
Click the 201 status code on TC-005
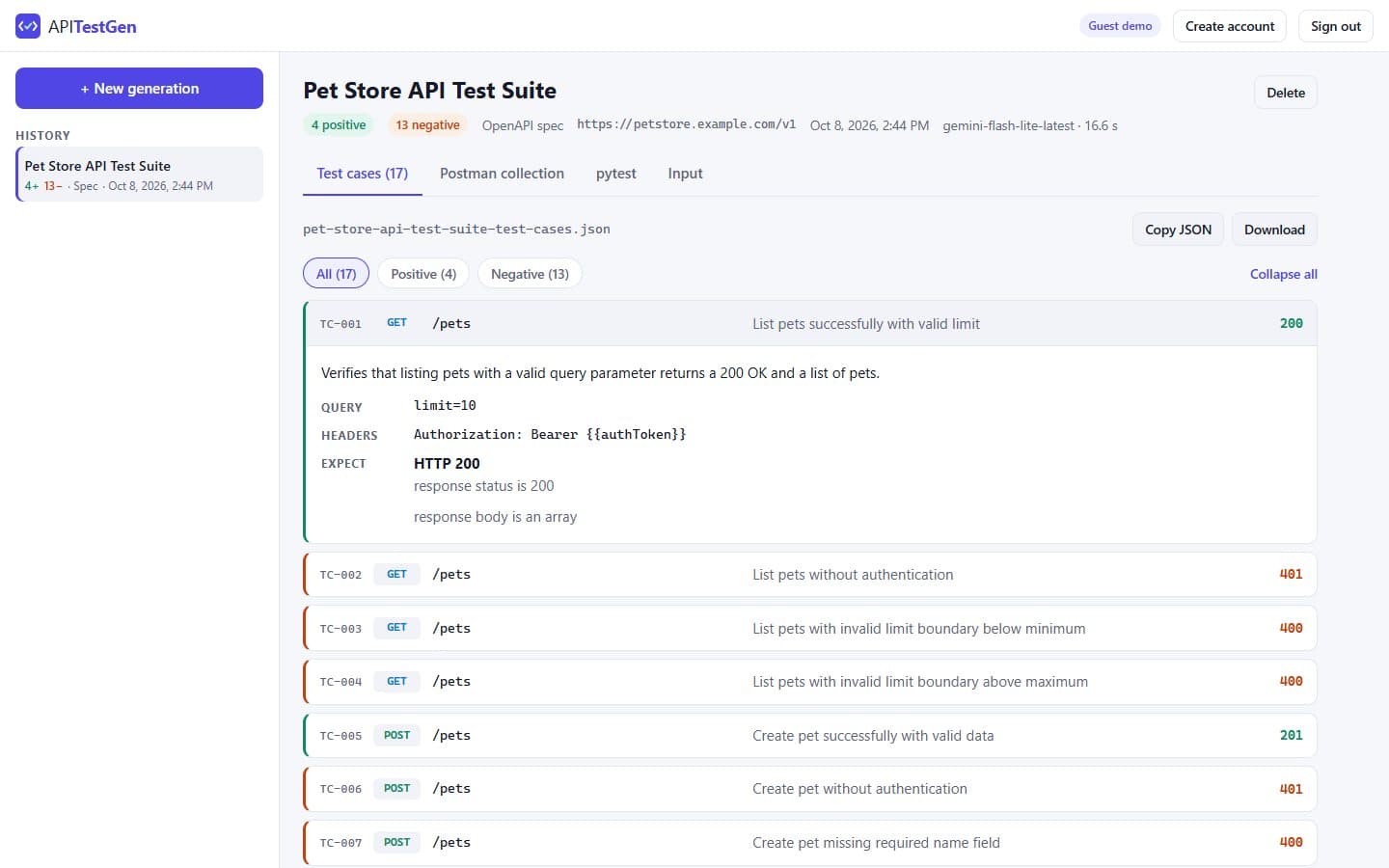pos(1292,735)
